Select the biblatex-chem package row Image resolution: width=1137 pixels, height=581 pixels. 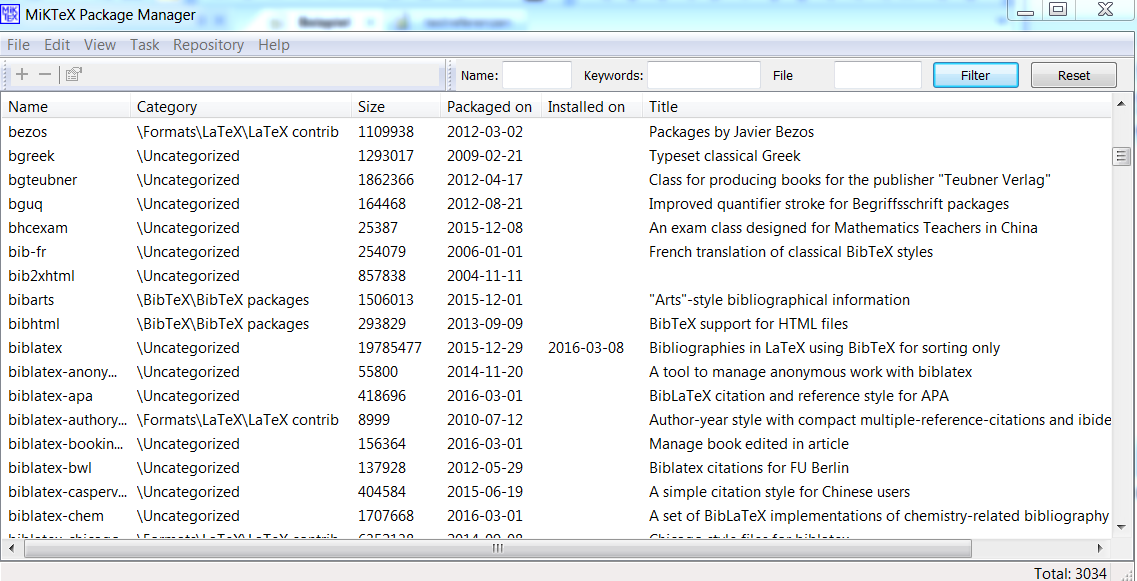(557, 516)
